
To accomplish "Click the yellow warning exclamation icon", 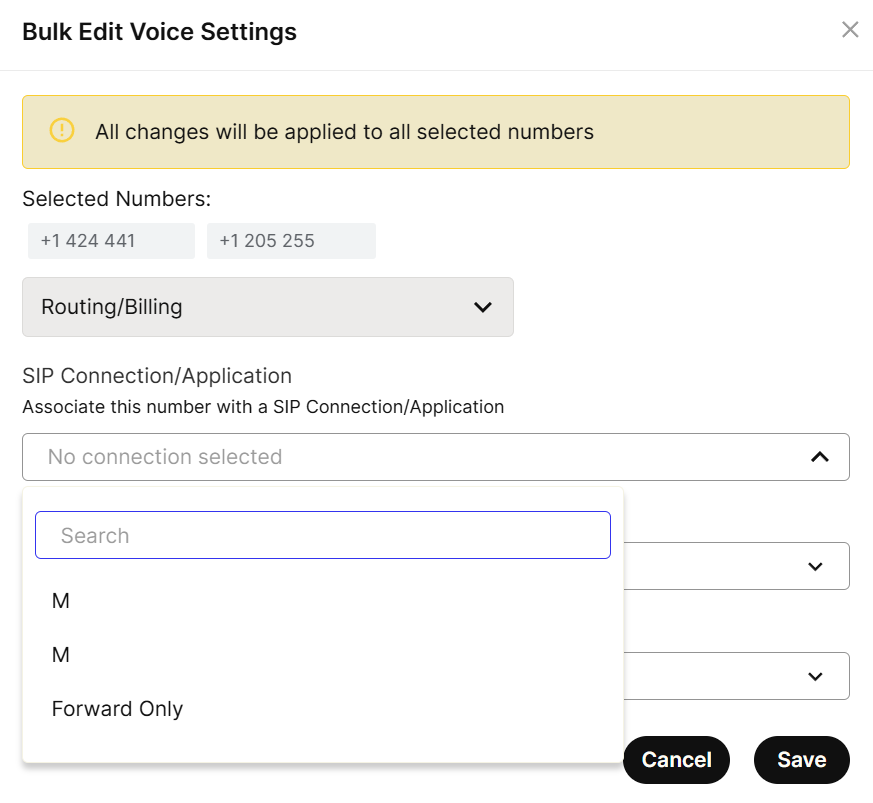I will click(x=62, y=130).
